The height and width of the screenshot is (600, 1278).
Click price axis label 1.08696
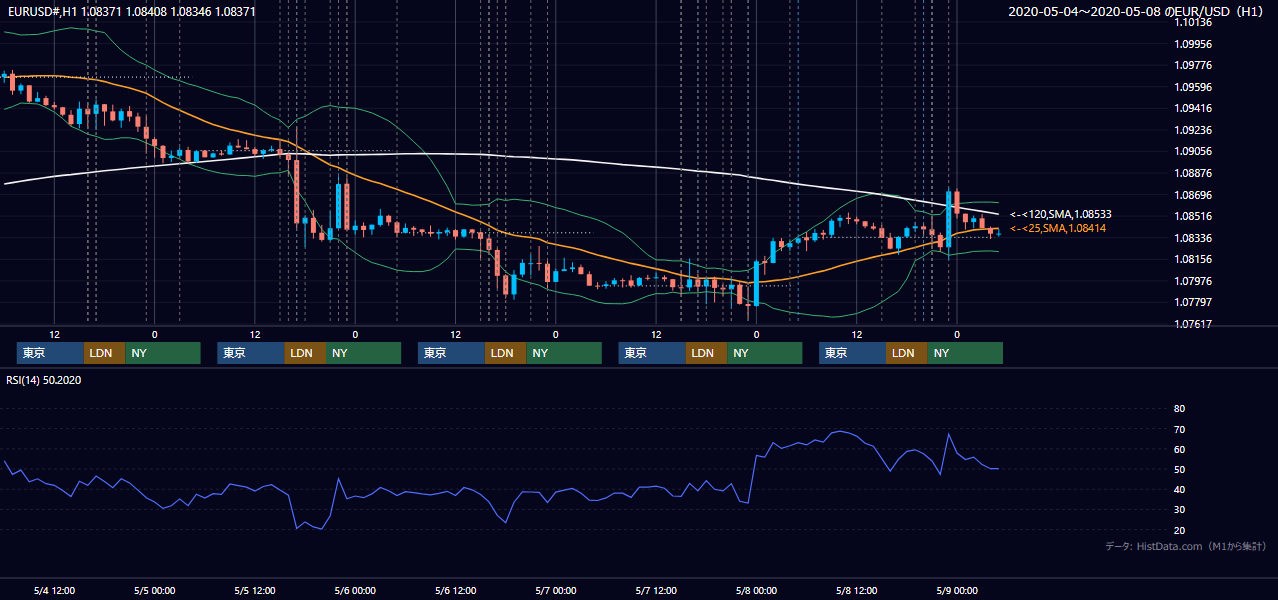[1193, 195]
